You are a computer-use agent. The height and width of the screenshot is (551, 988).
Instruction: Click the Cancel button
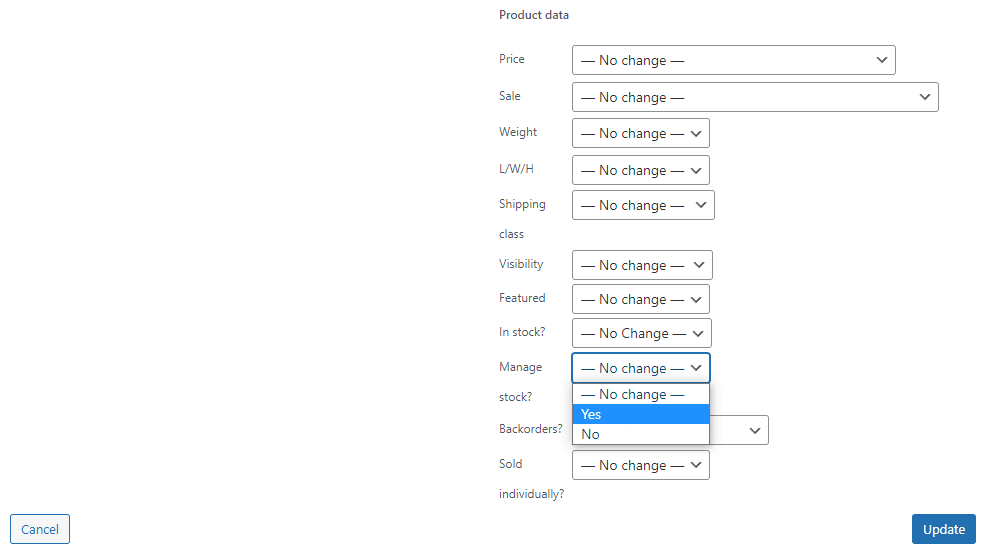coord(40,529)
